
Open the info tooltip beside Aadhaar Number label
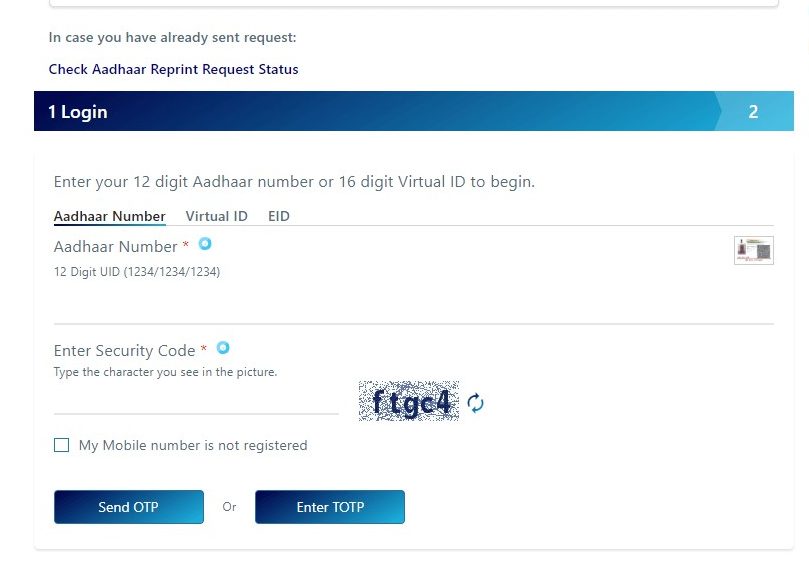(x=205, y=243)
